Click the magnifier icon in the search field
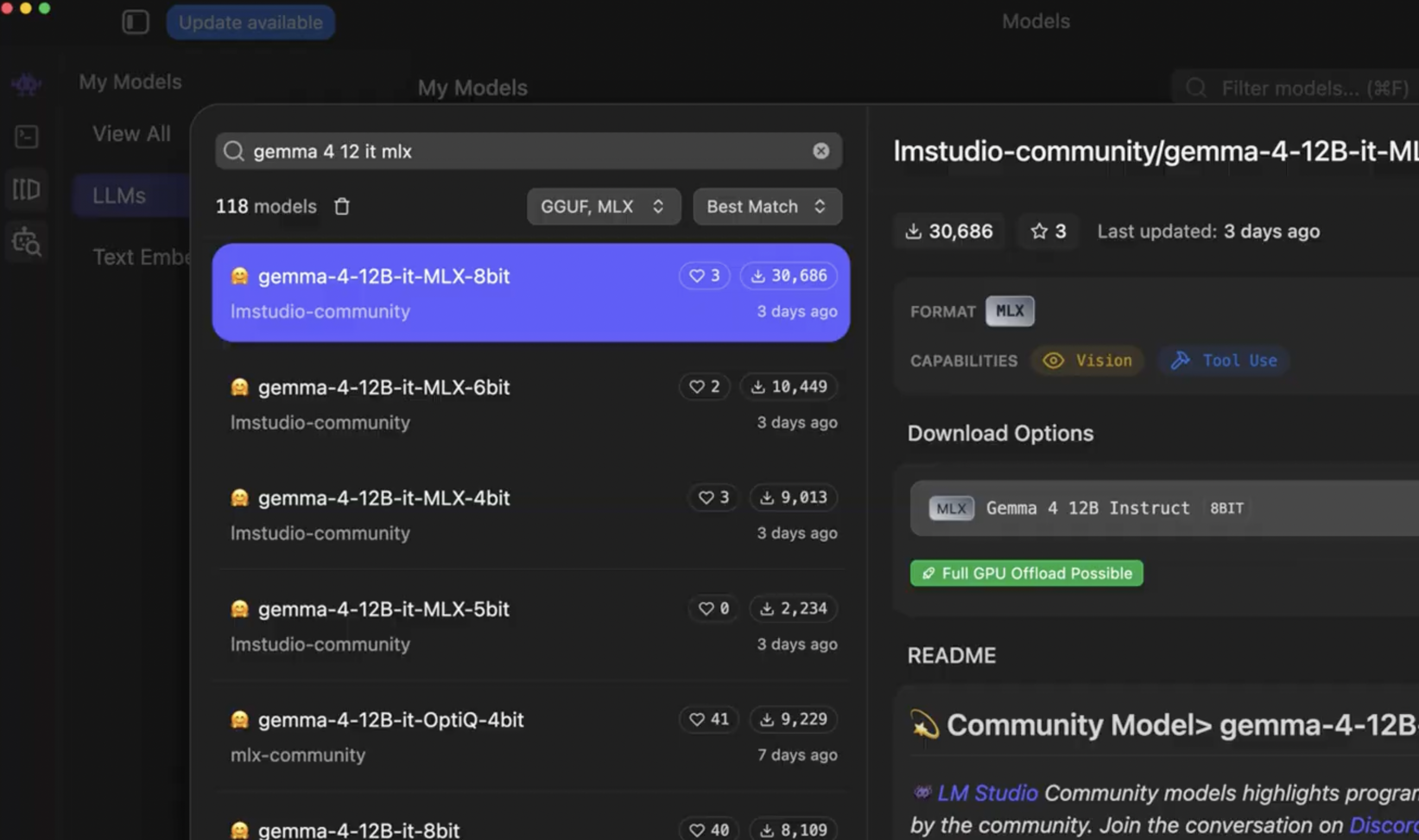Viewport: 1419px width, 840px height. pyautogui.click(x=233, y=151)
